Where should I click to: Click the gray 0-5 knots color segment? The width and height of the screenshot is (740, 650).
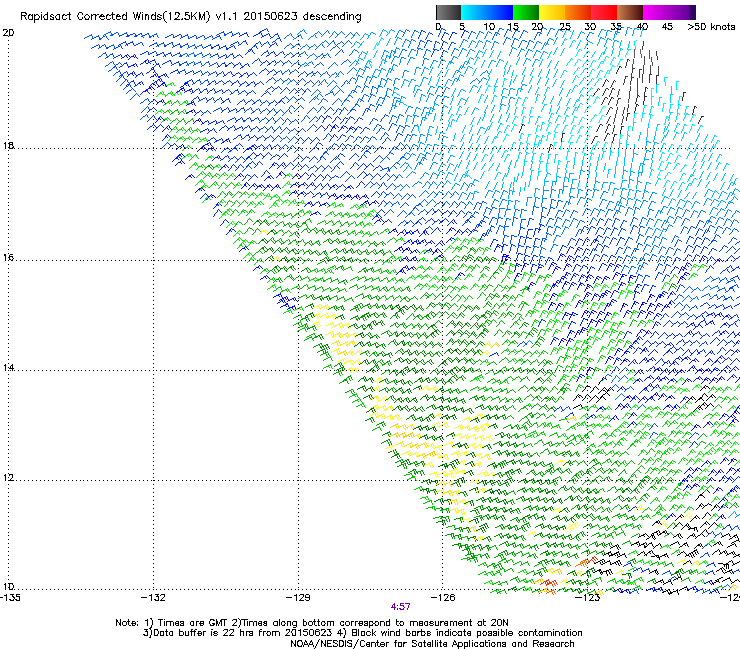(448, 12)
